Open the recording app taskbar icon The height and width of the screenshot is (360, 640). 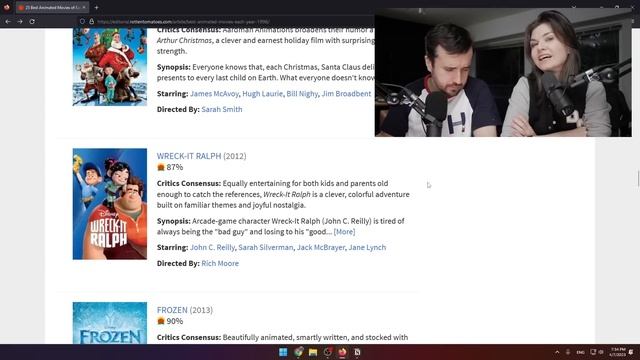coord(328,352)
